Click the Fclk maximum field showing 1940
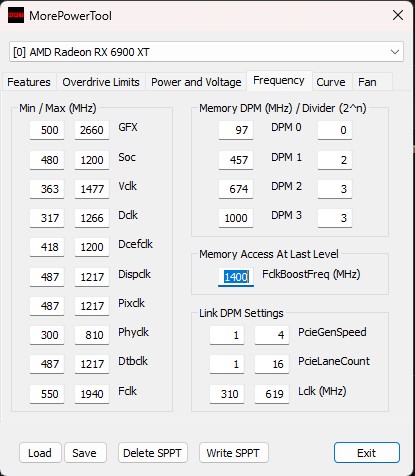Screen dimensions: 415x476 pyautogui.click(x=92, y=394)
